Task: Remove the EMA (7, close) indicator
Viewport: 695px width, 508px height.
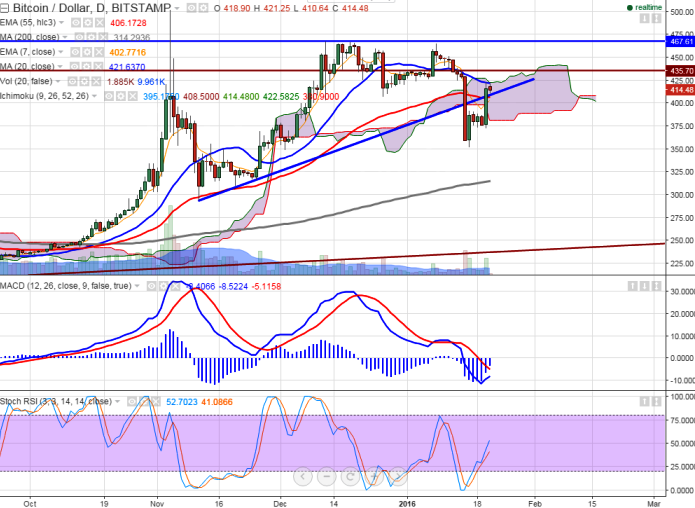Action: pos(98,52)
